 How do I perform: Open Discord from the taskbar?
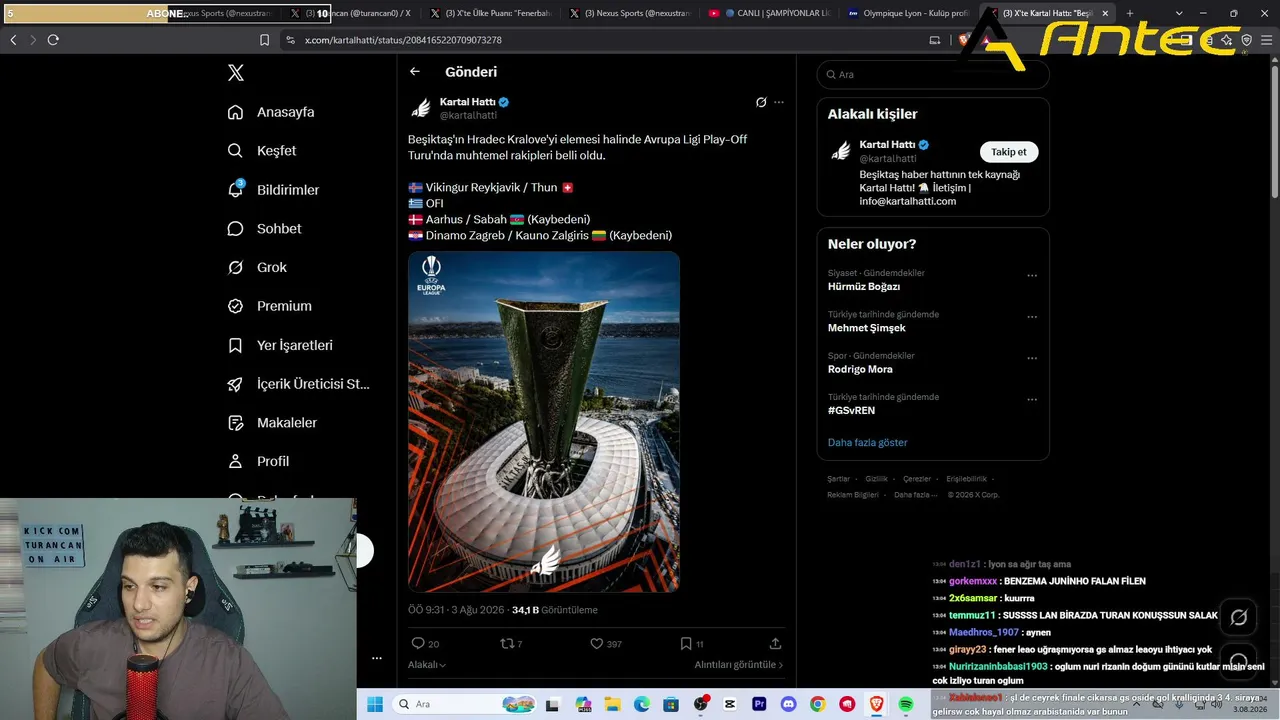tap(788, 704)
